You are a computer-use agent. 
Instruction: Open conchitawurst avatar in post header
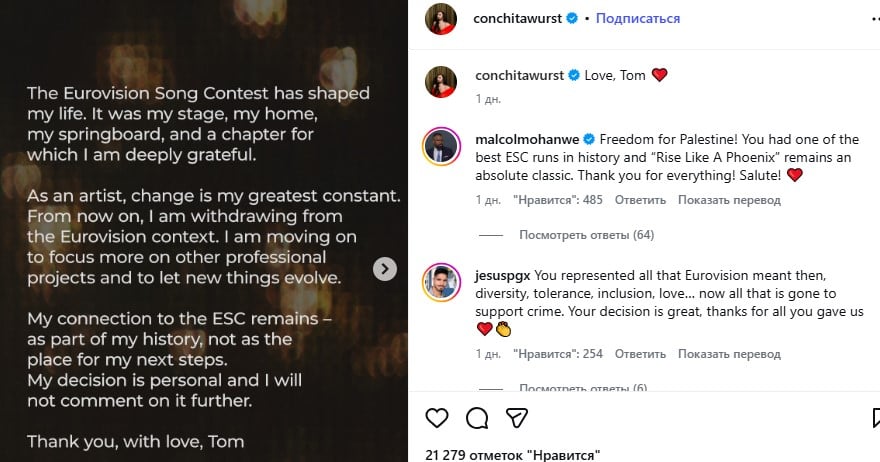441,19
